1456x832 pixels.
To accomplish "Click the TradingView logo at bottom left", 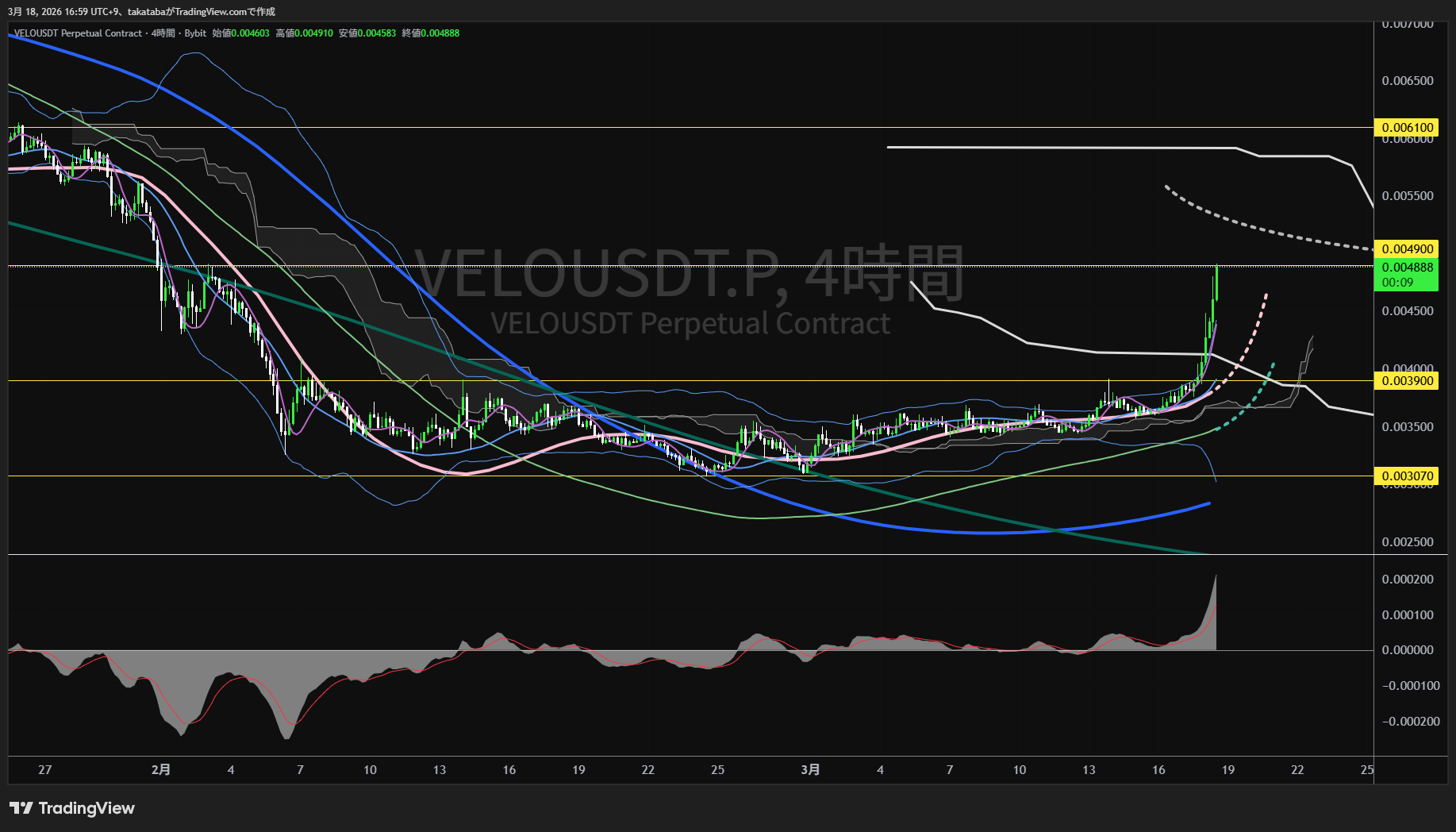I will (x=72, y=808).
